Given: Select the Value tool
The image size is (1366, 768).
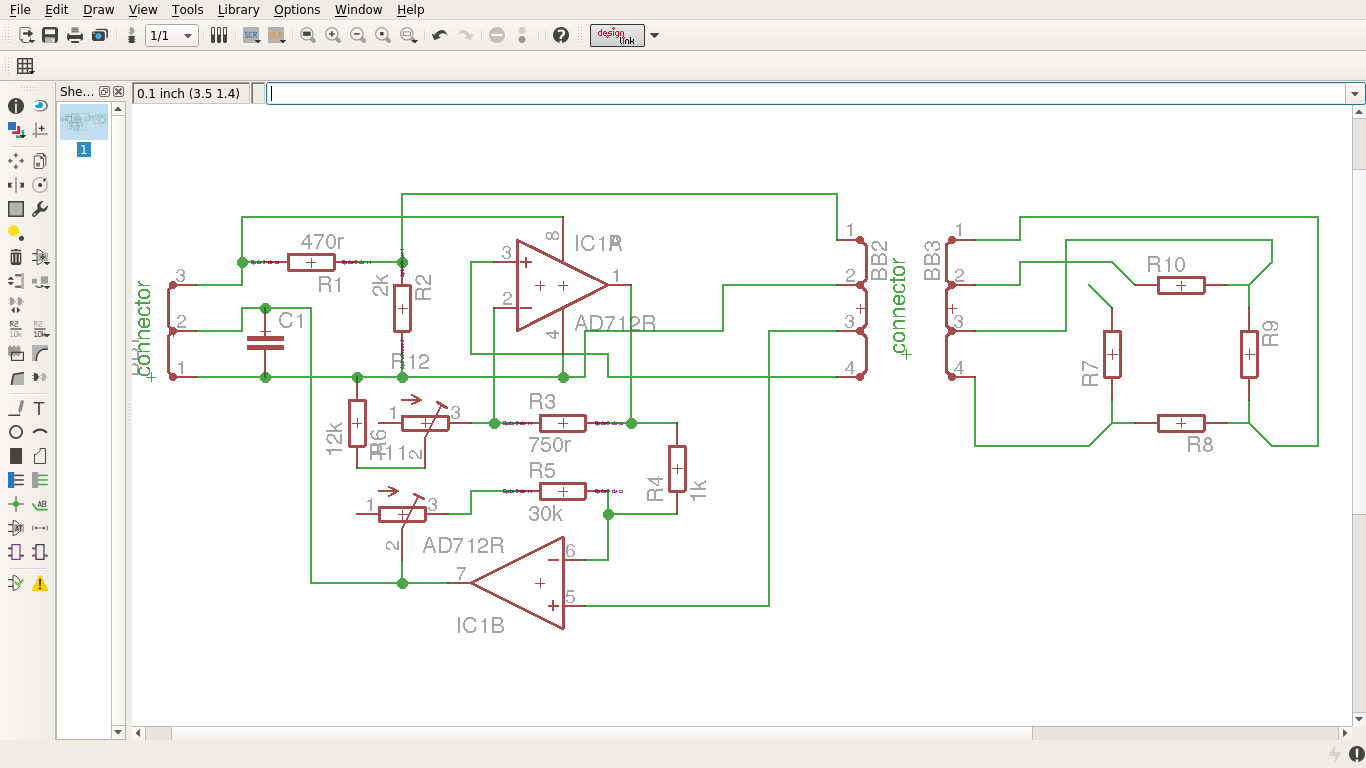Looking at the screenshot, I should 40,328.
